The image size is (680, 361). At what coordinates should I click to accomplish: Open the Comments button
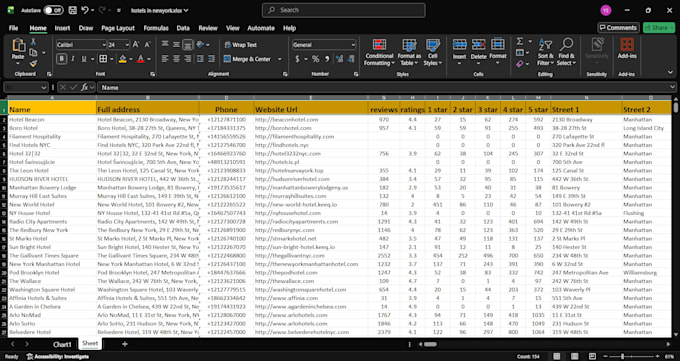tap(618, 28)
